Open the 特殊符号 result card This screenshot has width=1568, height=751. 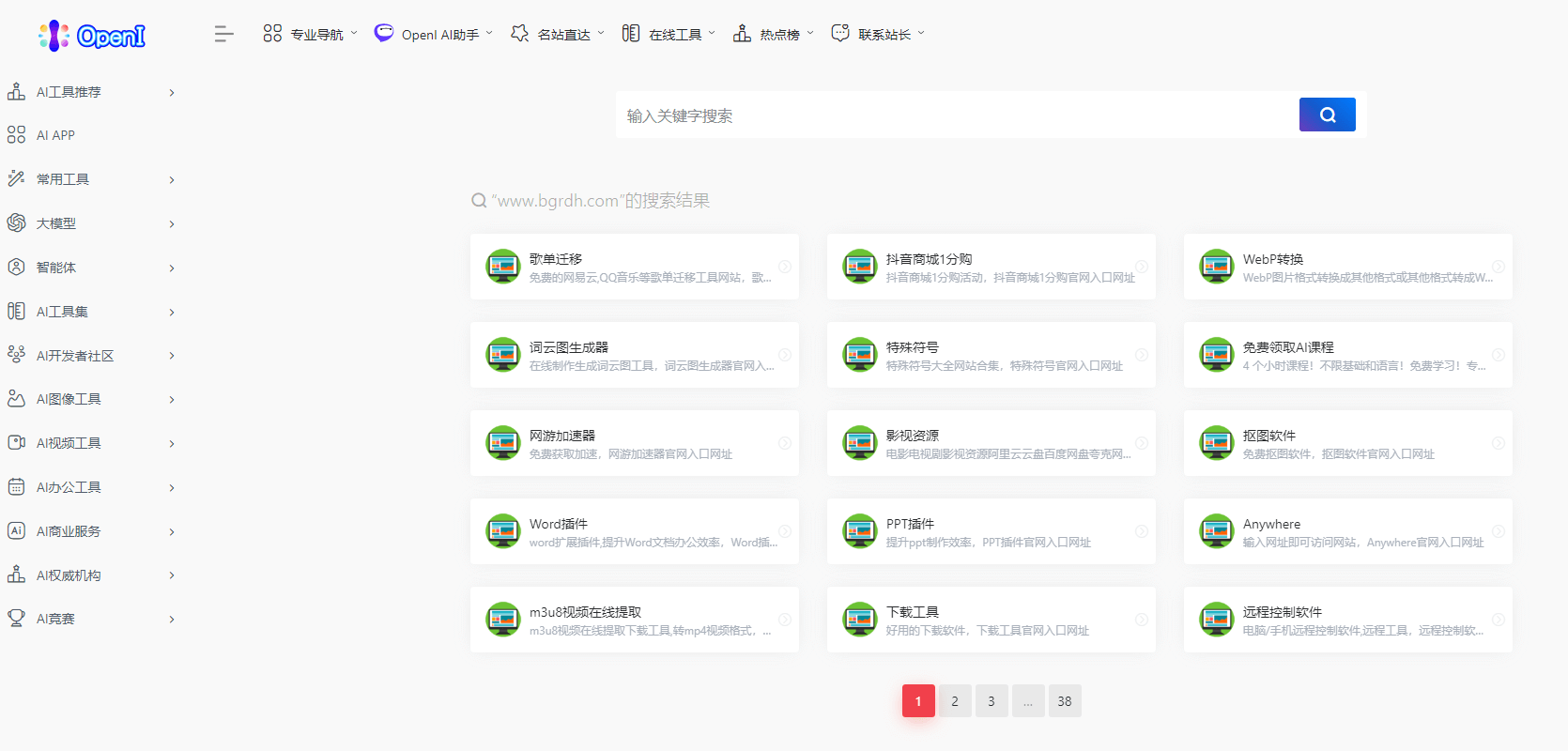[x=992, y=355]
